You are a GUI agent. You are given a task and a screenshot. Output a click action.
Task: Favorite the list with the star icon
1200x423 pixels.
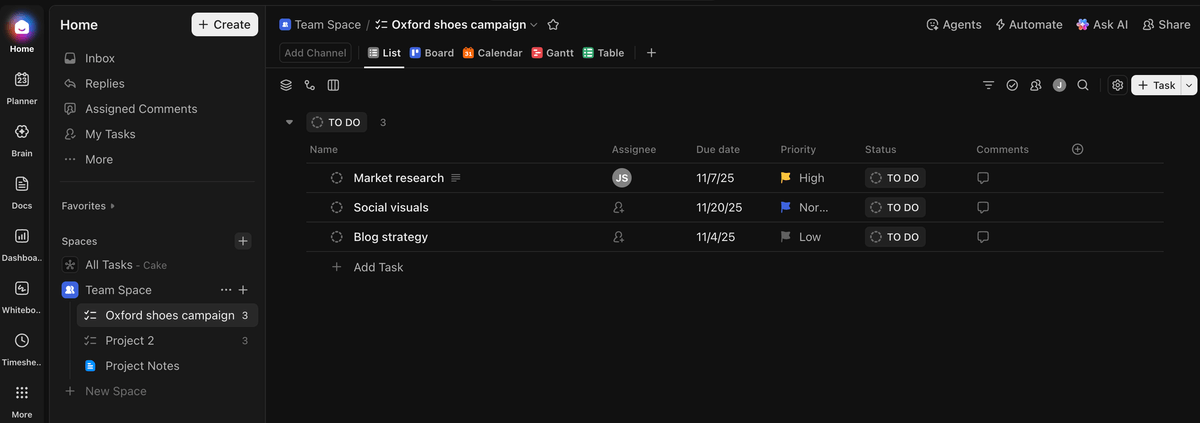(554, 25)
